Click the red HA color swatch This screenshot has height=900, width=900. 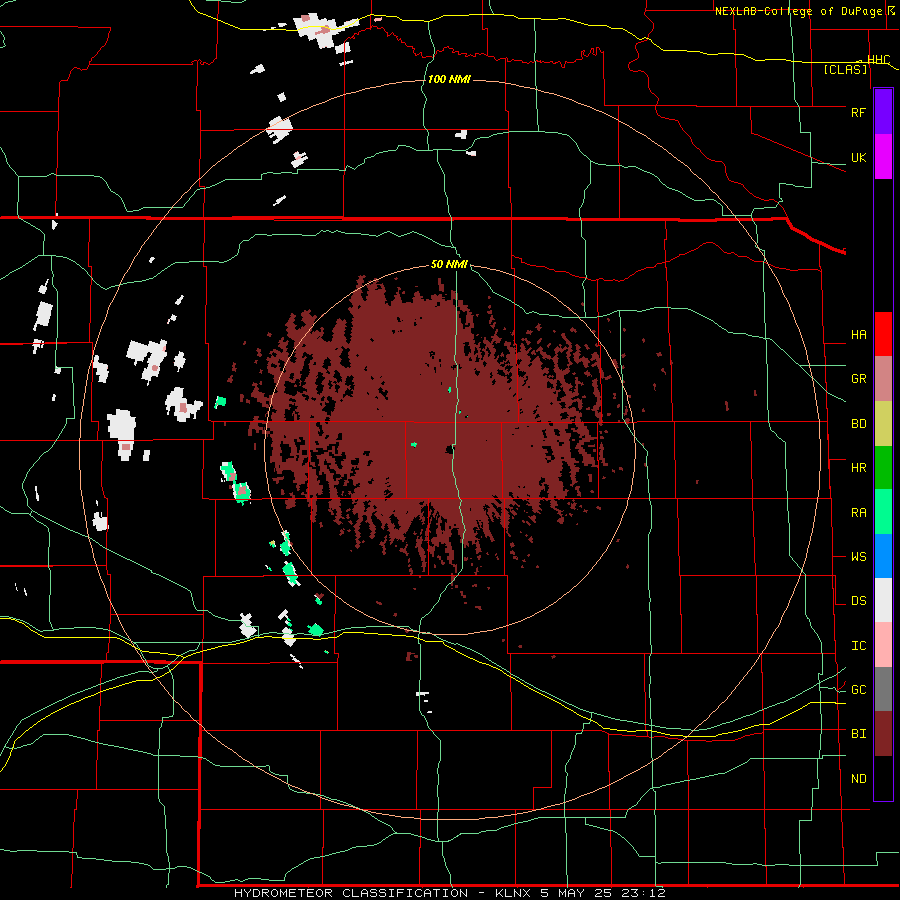coord(883,334)
